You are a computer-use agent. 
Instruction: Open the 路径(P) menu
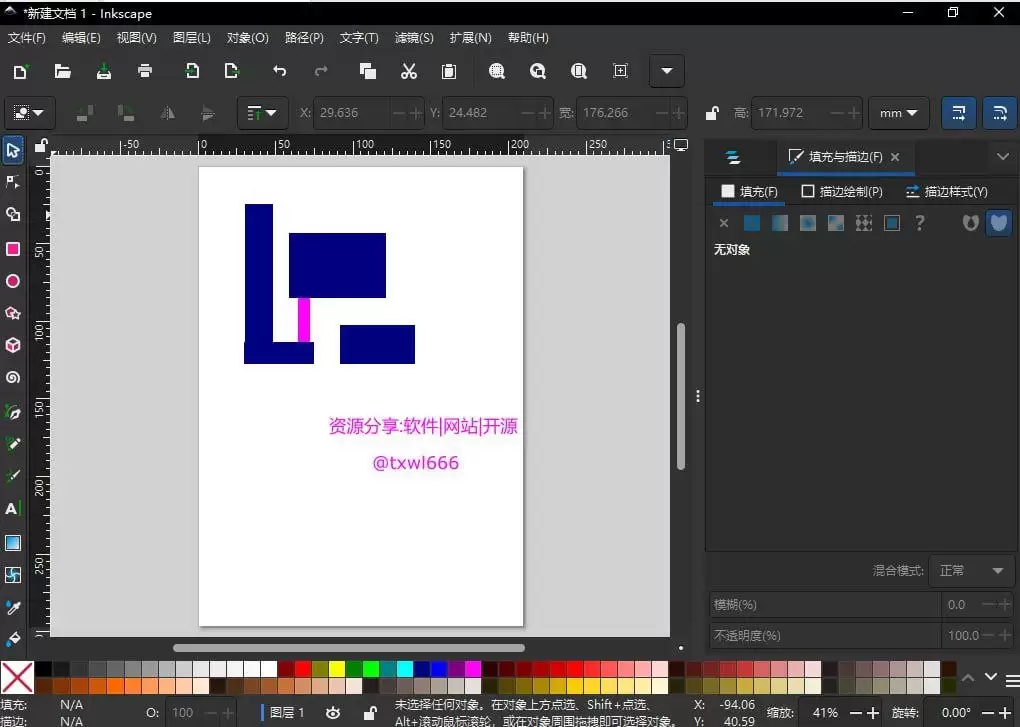tap(304, 38)
